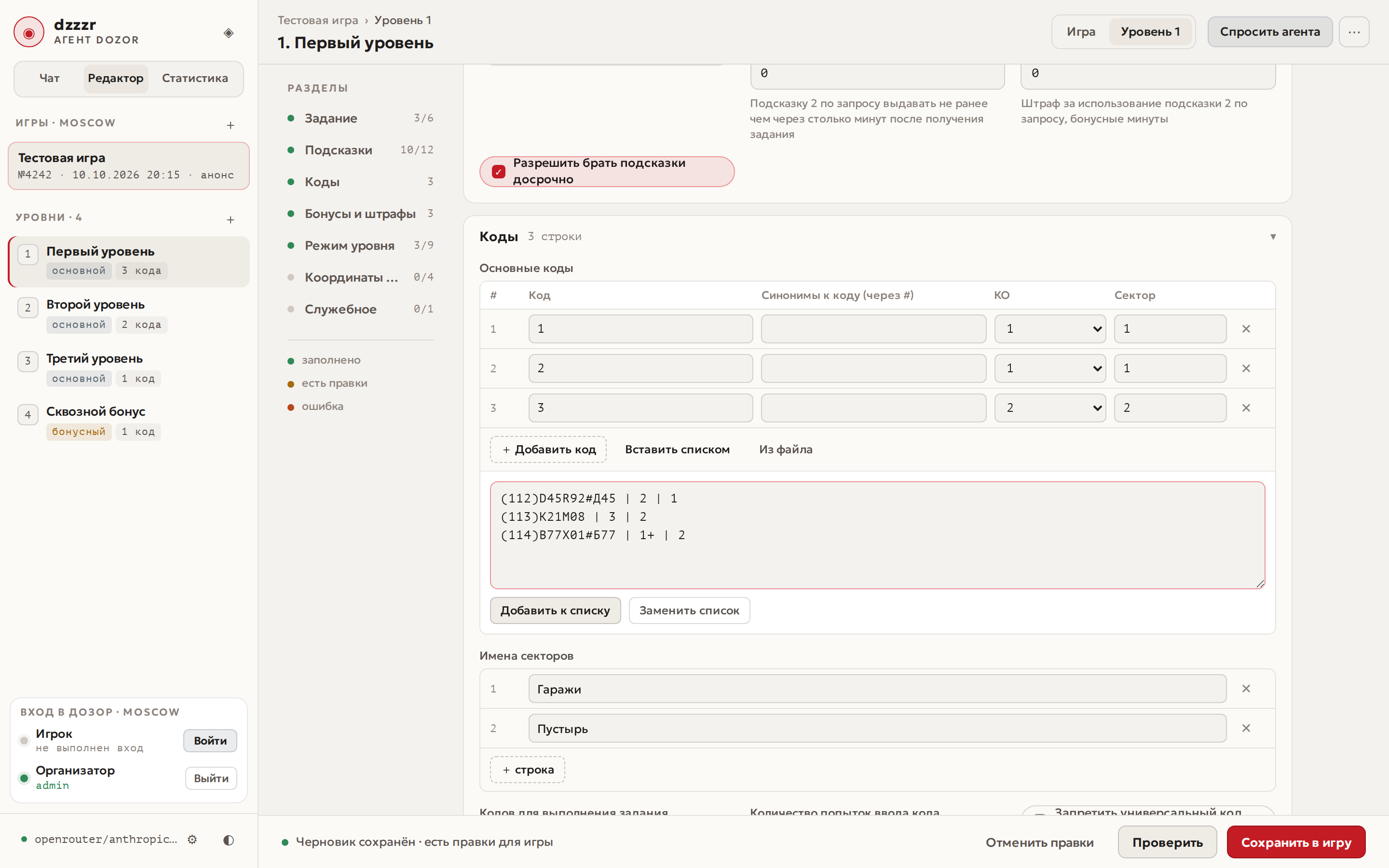Remove code row 3 with its X

tap(1245, 408)
